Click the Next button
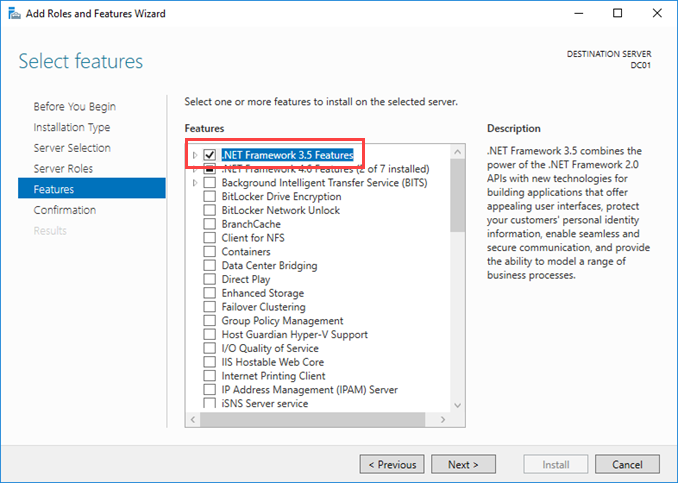 [x=463, y=464]
